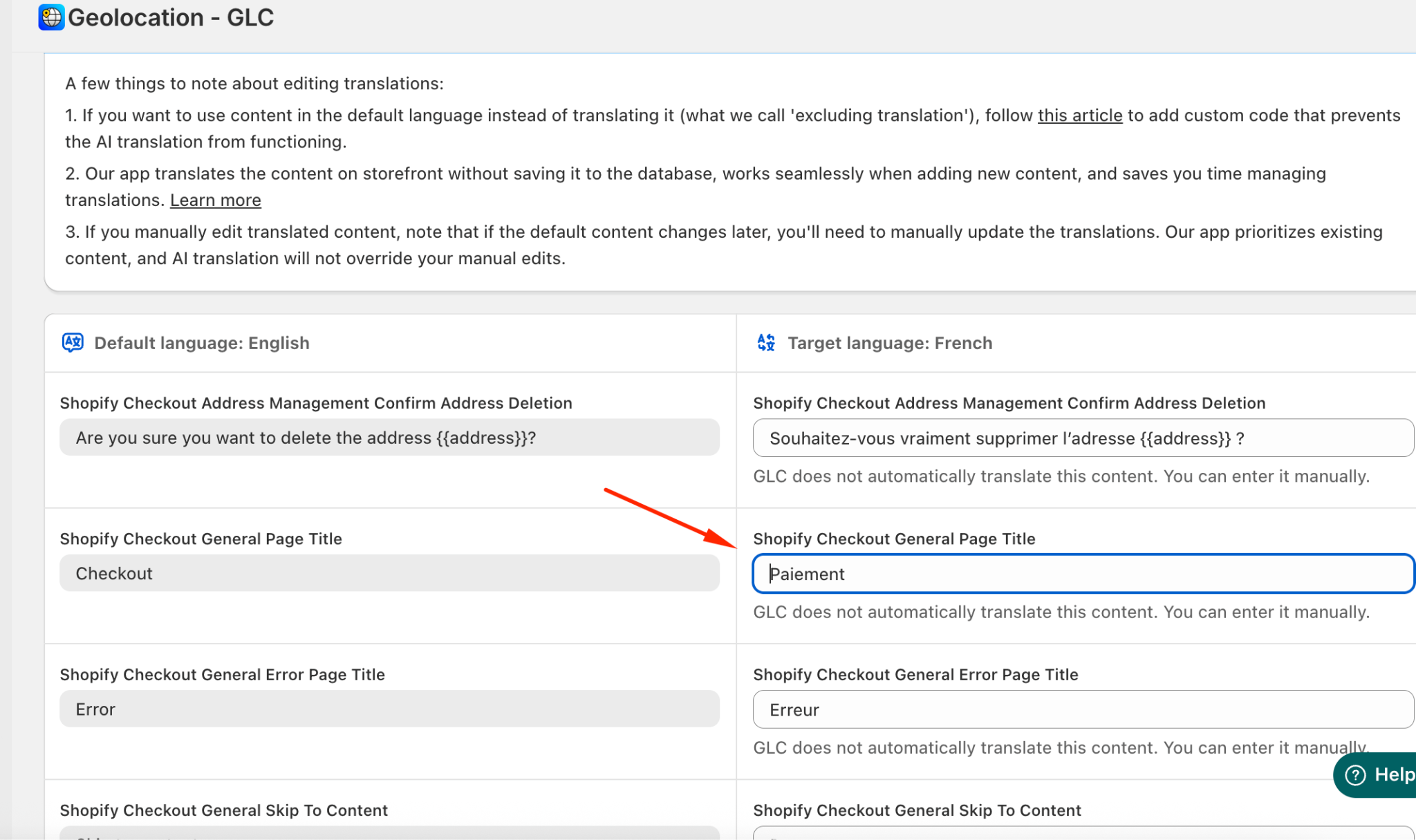Select the 'Erreur' translation input
Viewport: 1416px width, 840px height.
coord(1082,709)
